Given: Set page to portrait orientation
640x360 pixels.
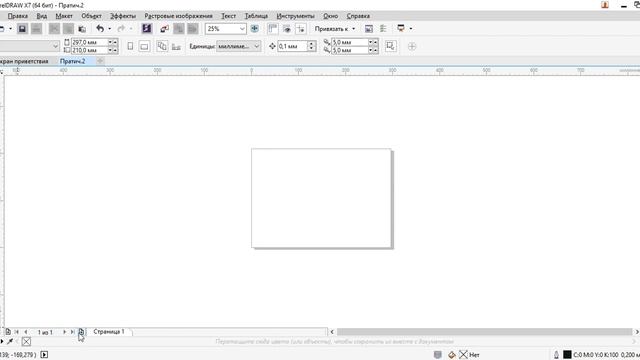Looking at the screenshot, I should point(130,47).
